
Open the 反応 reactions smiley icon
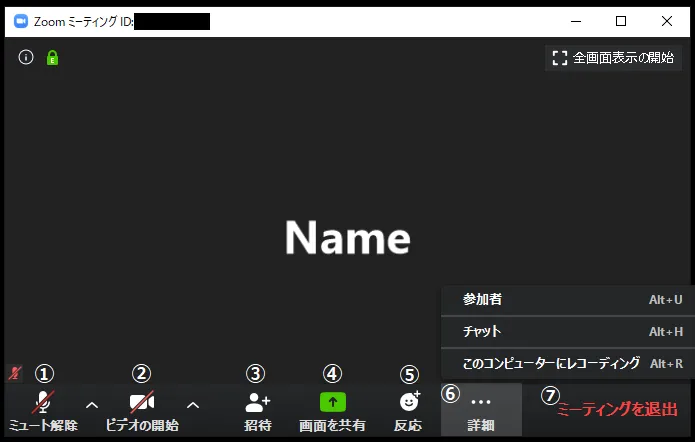coord(409,402)
